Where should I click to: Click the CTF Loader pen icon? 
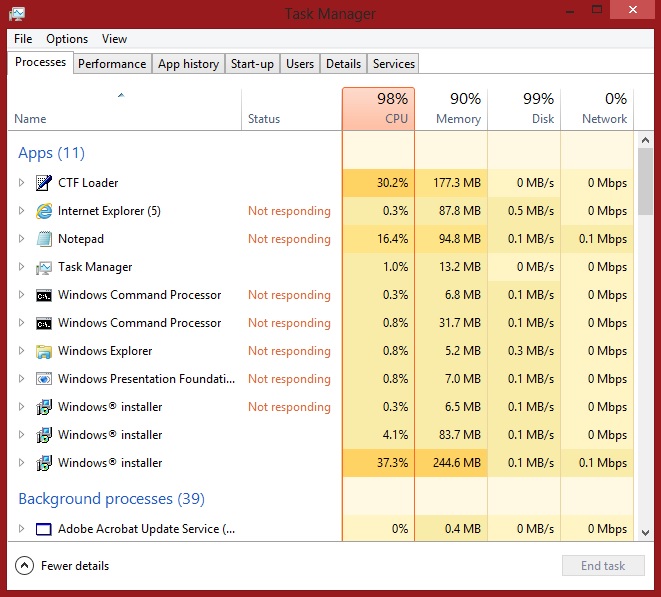point(44,183)
